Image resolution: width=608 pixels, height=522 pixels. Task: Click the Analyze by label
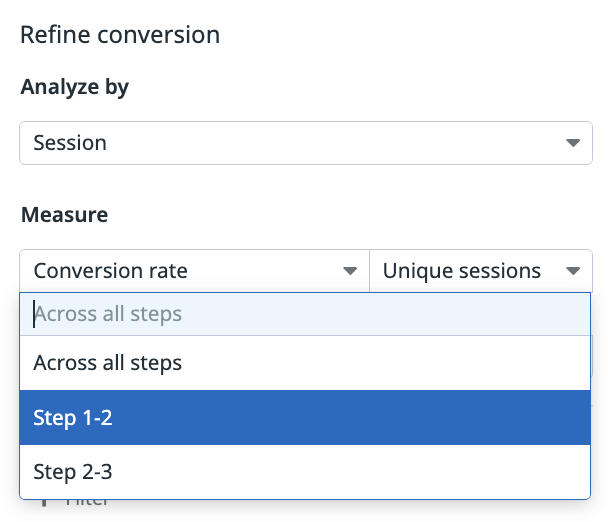(74, 87)
